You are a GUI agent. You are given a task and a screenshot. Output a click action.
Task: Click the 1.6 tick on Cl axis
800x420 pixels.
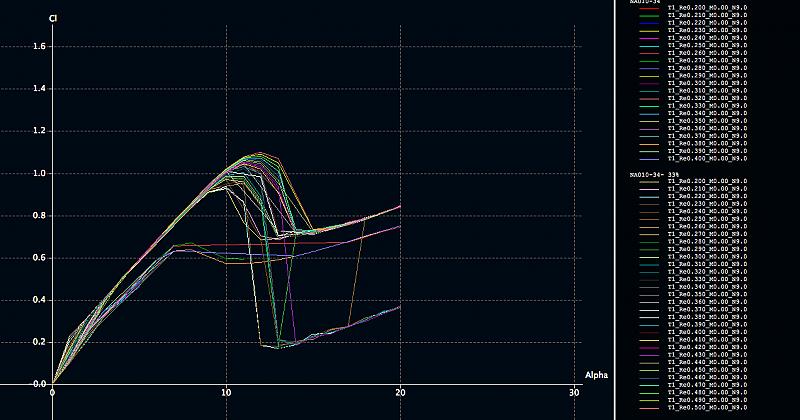click(40, 46)
